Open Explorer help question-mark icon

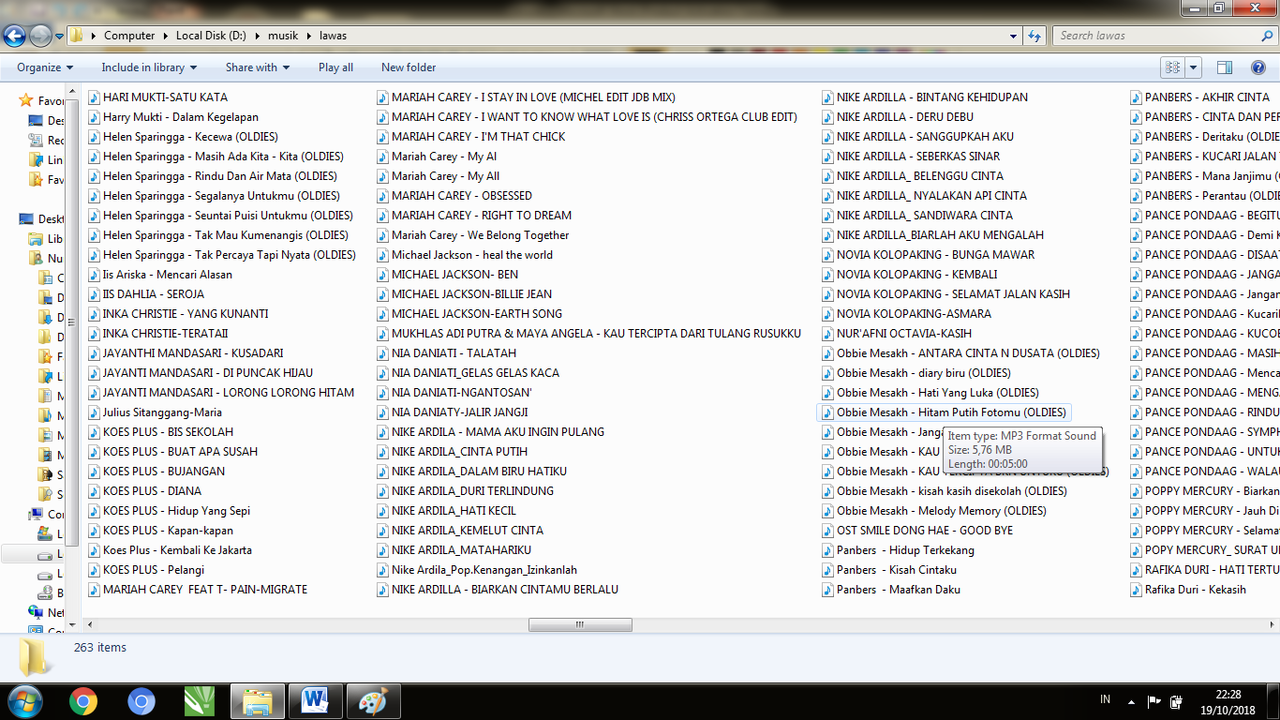pos(1259,67)
